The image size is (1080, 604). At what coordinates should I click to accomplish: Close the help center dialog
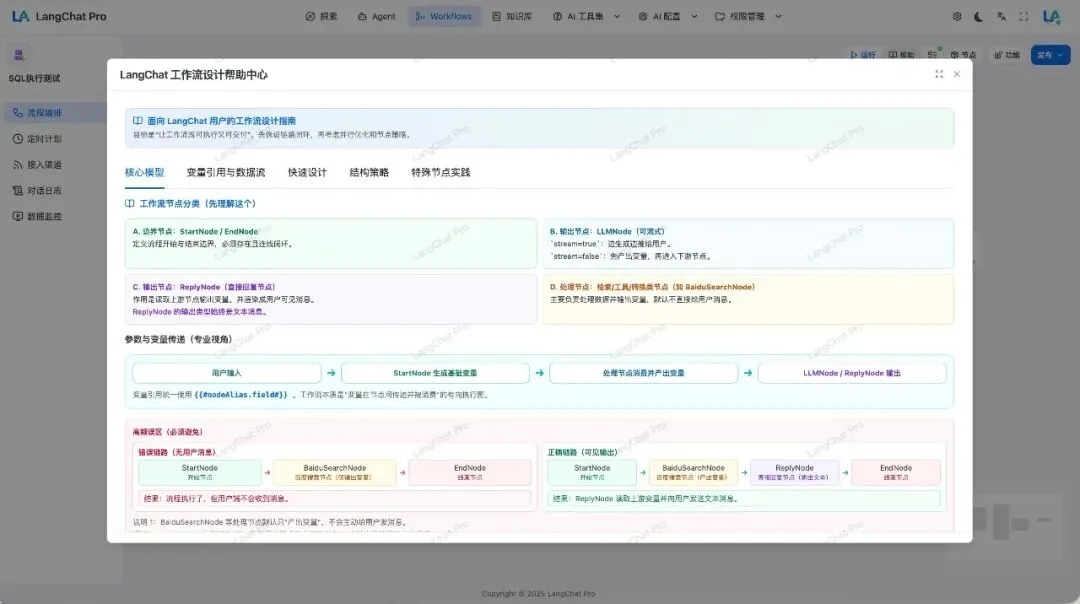[957, 74]
